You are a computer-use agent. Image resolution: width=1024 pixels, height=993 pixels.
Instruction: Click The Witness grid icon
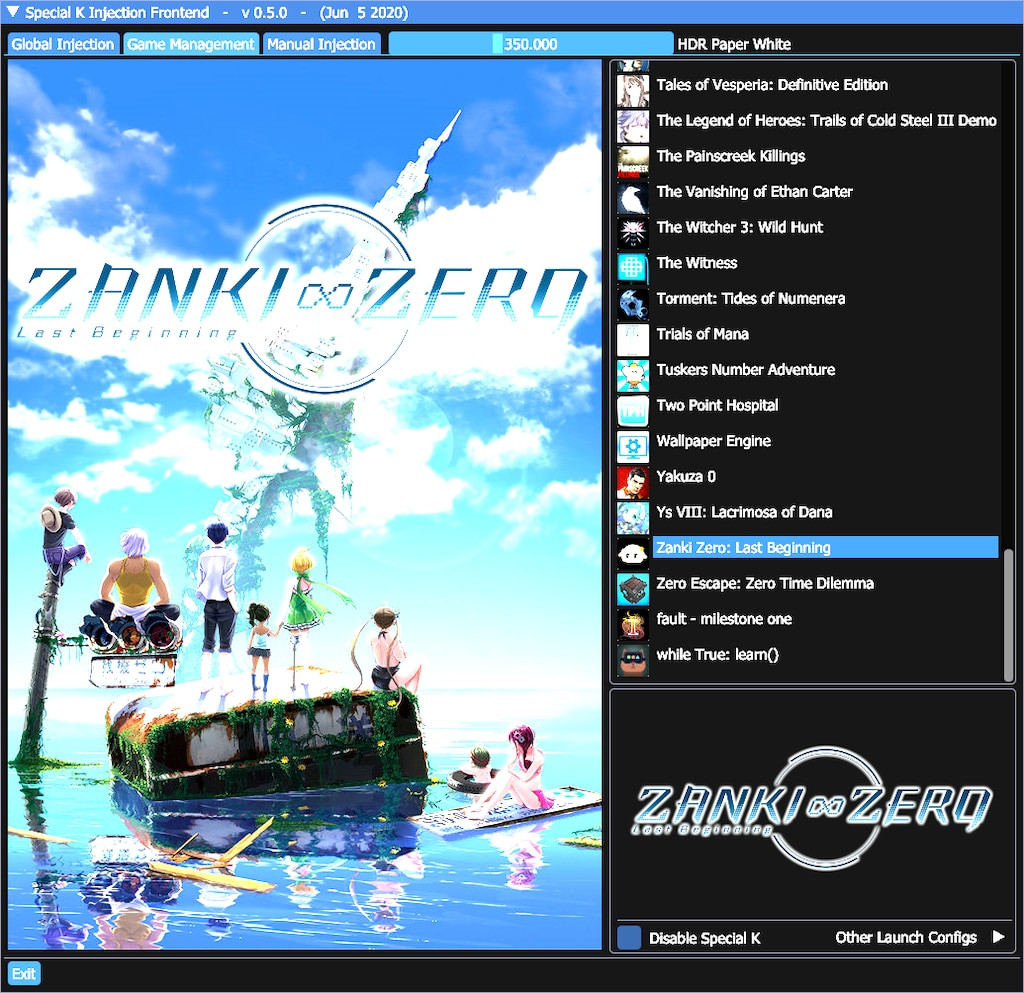(x=633, y=268)
